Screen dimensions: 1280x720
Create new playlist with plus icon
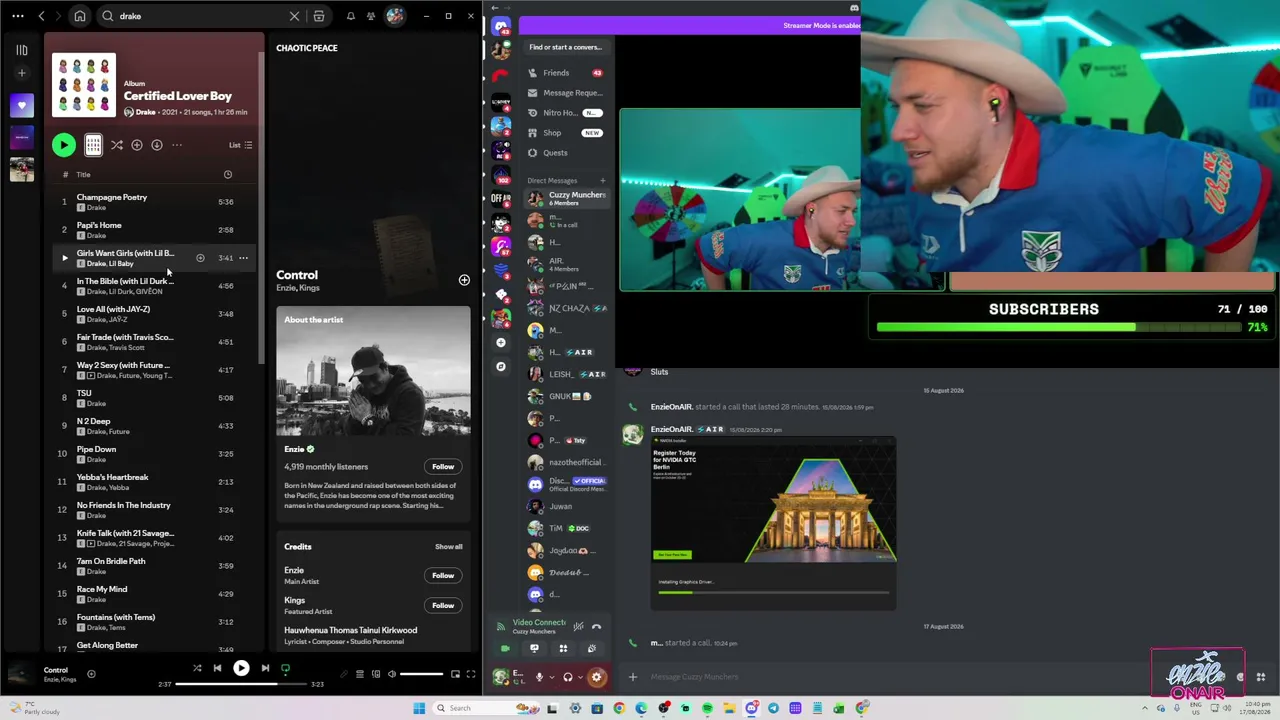click(x=22, y=73)
